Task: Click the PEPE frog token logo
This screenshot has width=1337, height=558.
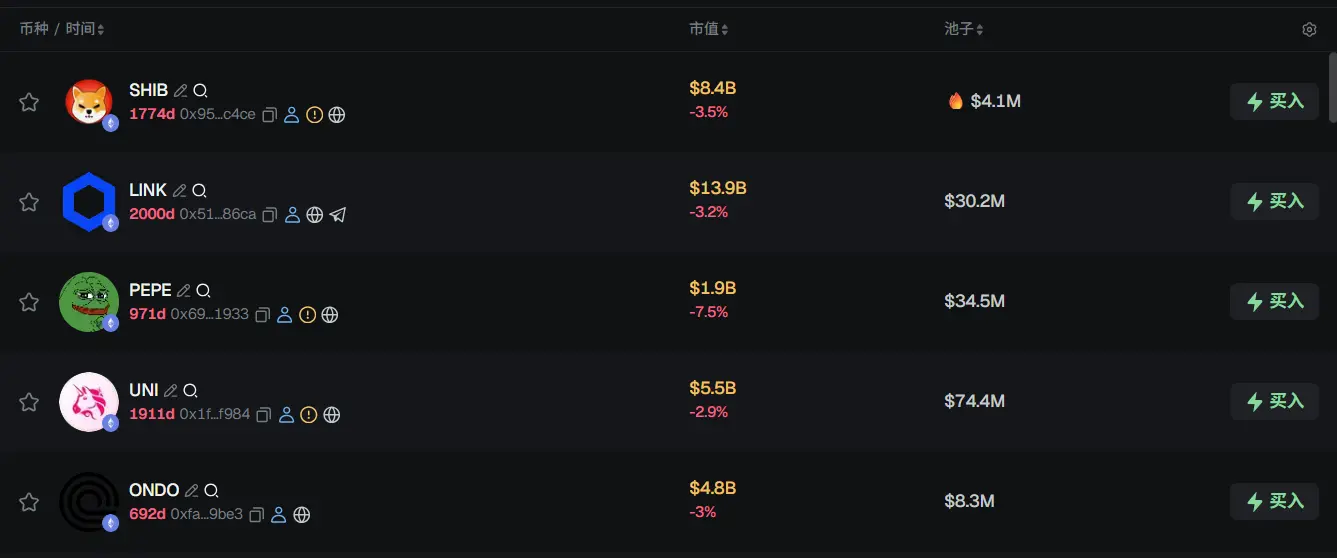Action: (88, 301)
